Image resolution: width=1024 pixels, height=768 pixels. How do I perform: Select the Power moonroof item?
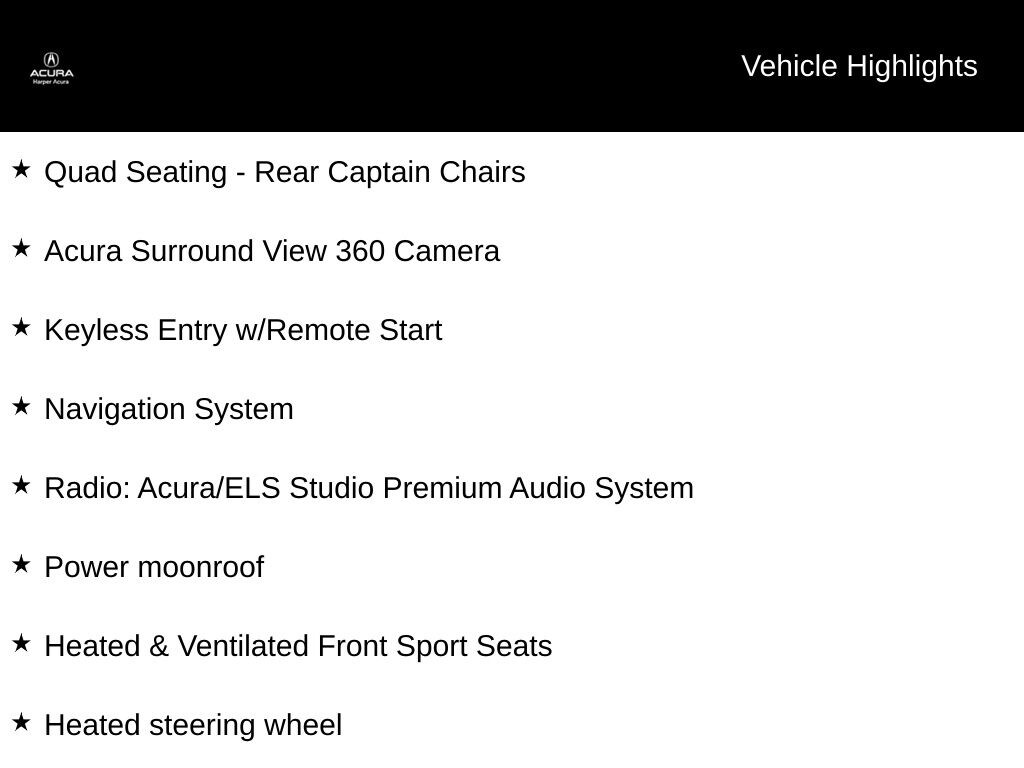pyautogui.click(x=154, y=567)
